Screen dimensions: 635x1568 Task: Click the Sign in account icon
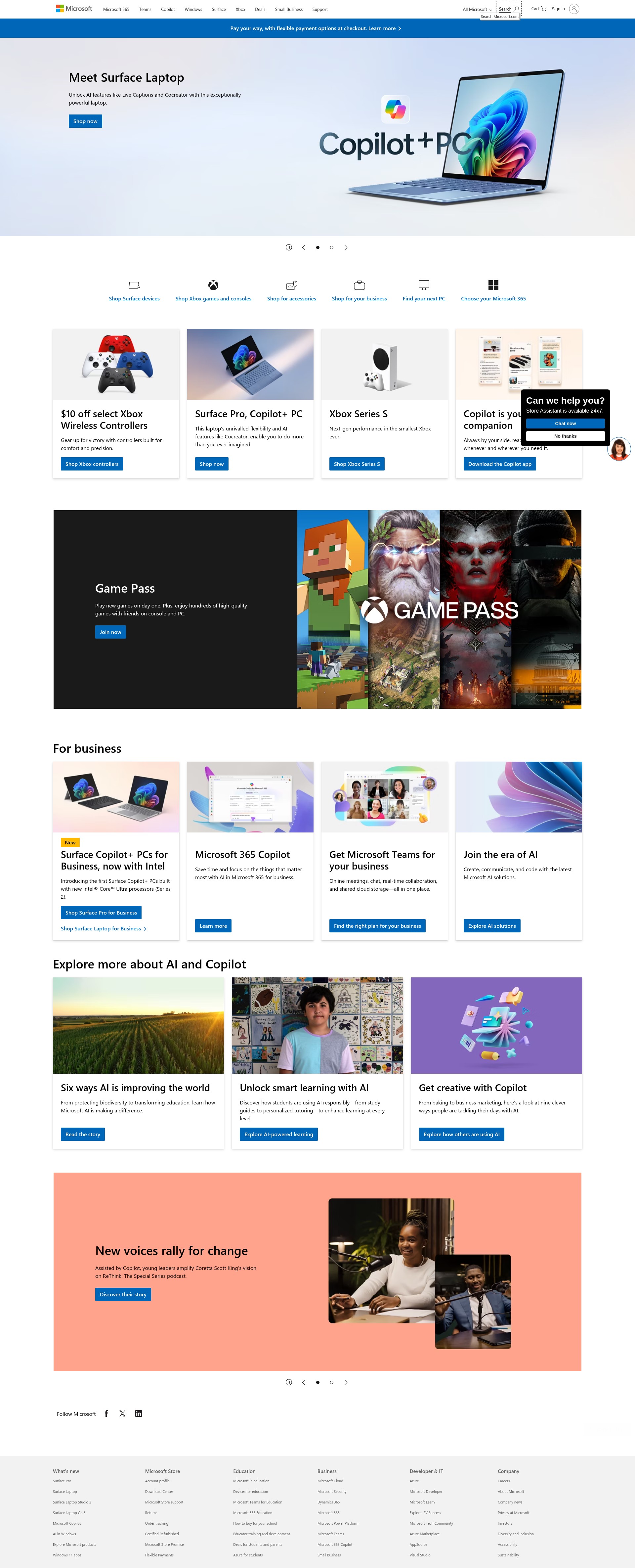point(573,9)
